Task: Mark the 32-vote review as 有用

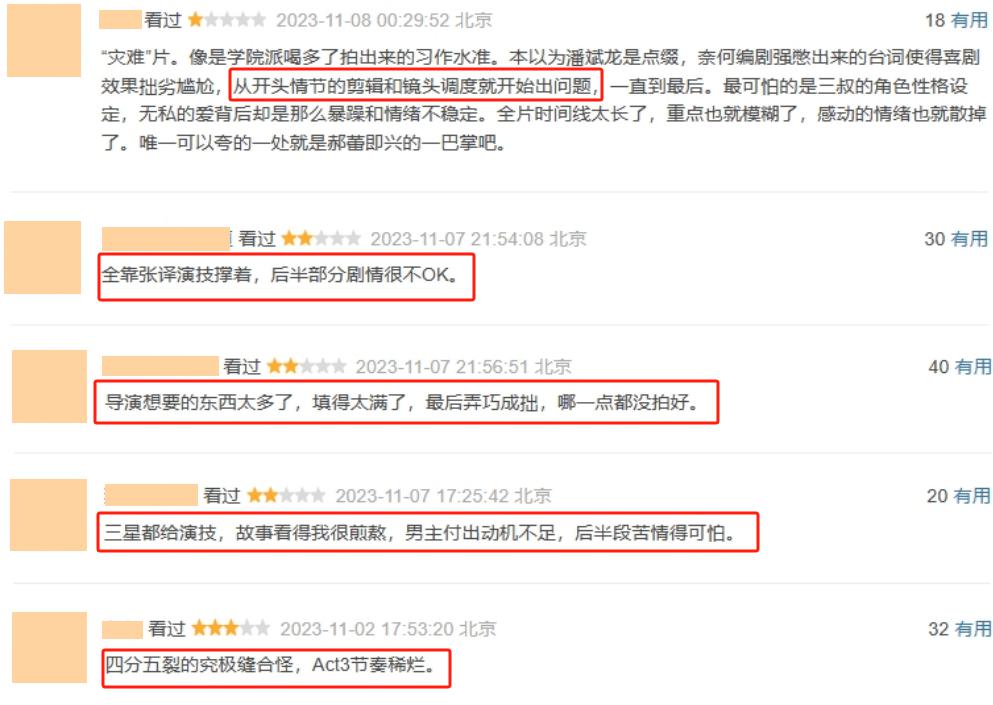Action: 973,629
